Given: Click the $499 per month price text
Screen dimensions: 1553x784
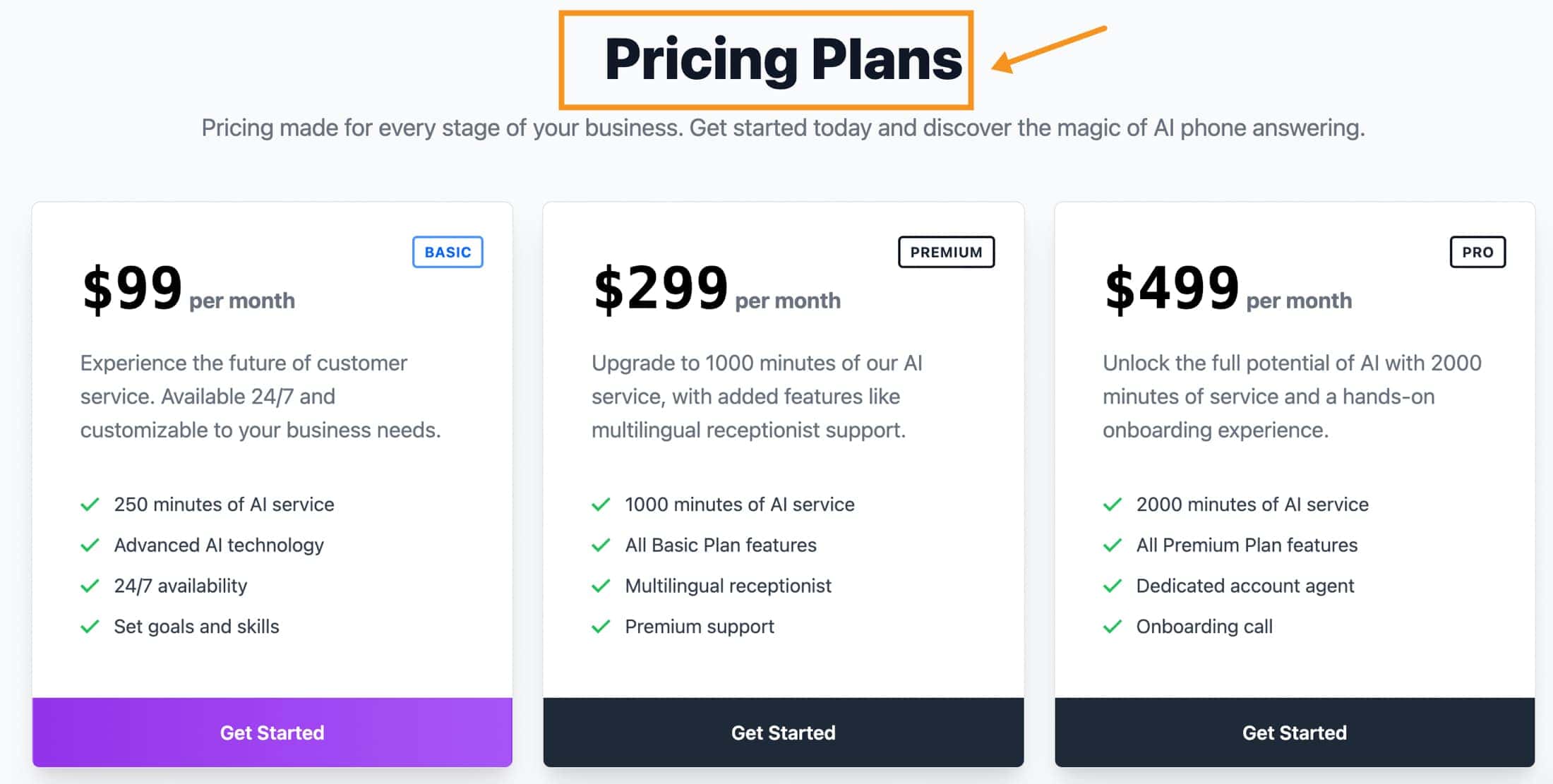Looking at the screenshot, I should point(1228,289).
